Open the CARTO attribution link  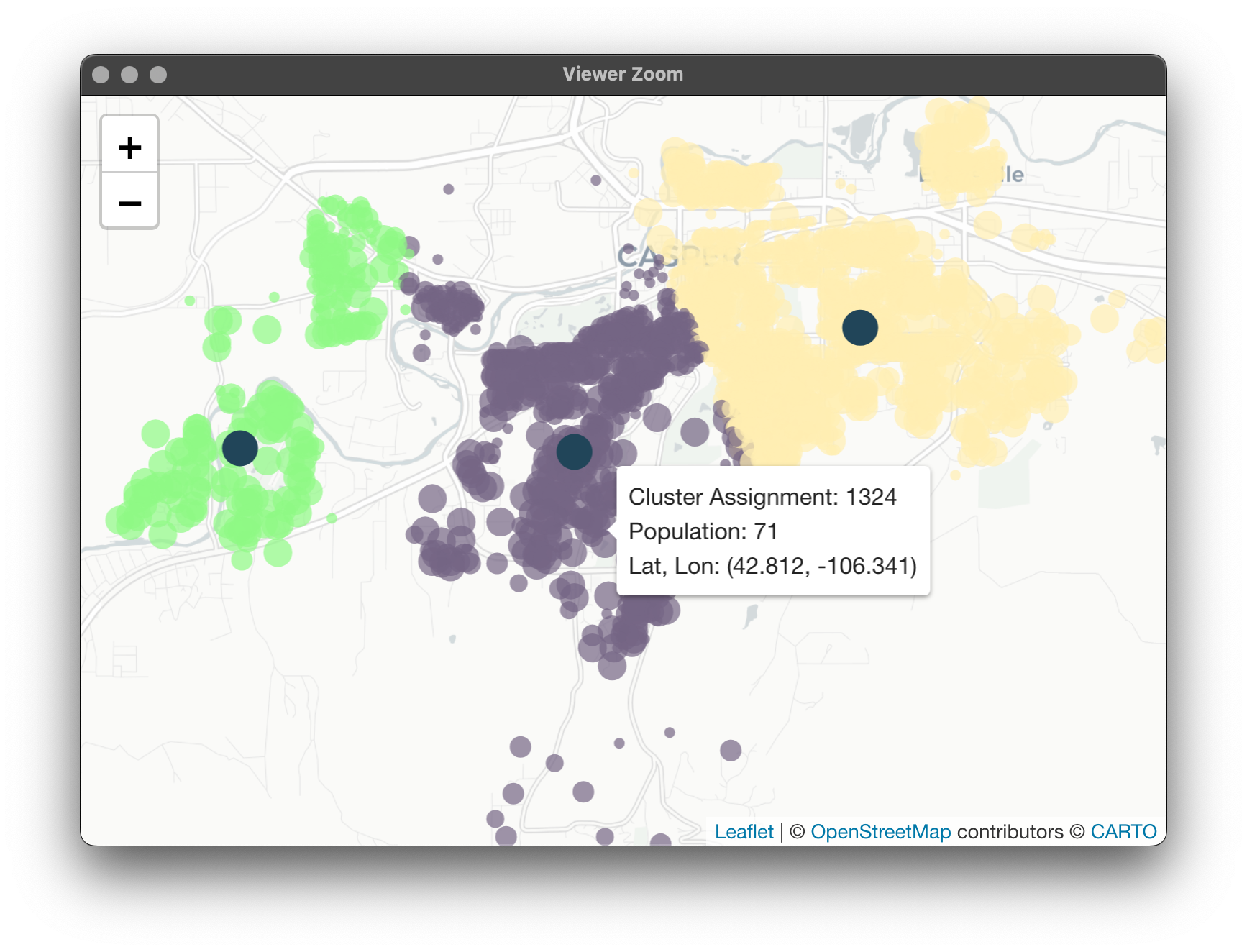coord(1123,832)
